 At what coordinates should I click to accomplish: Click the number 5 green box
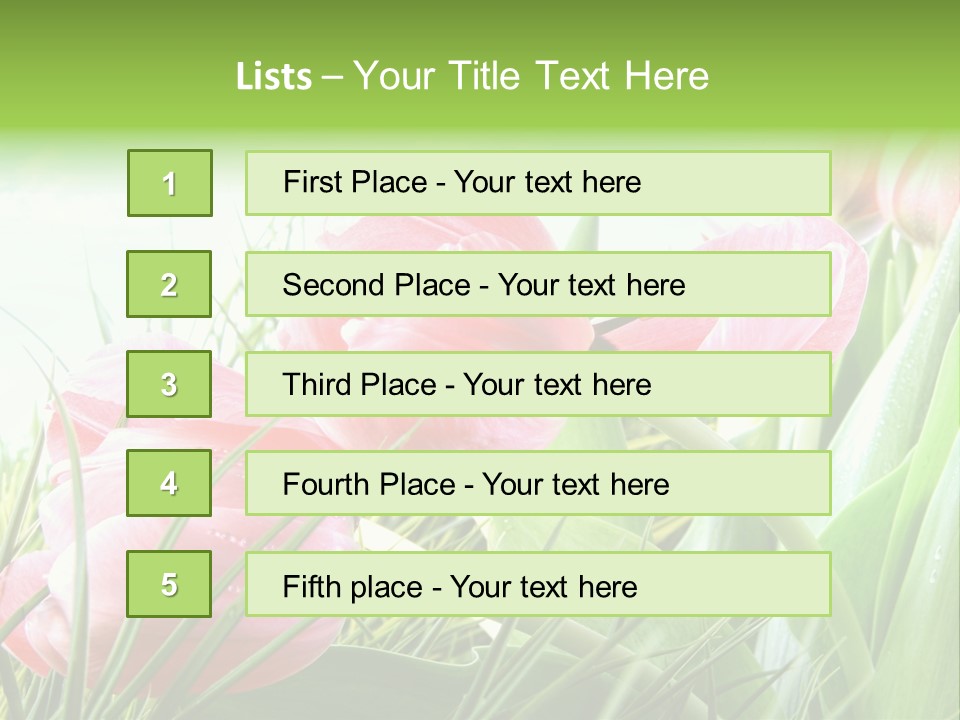pos(169,584)
